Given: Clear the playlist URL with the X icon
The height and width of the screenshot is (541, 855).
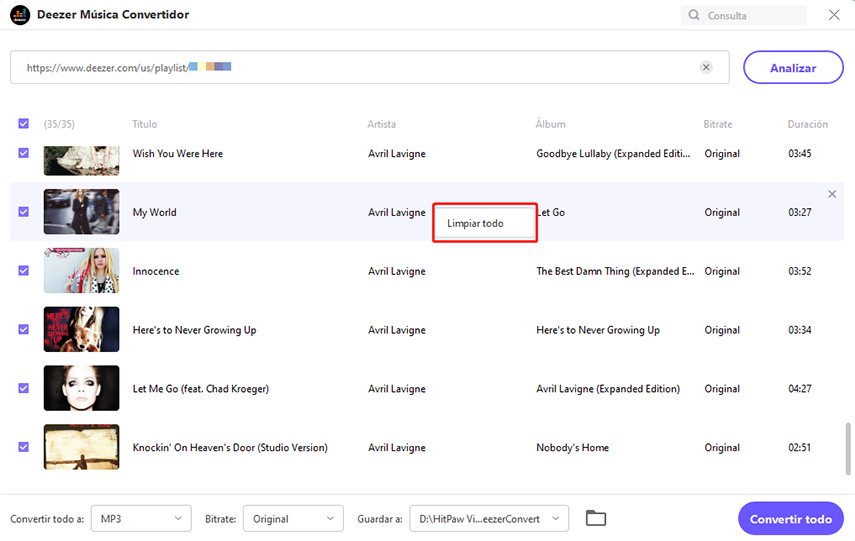Looking at the screenshot, I should click(x=706, y=67).
